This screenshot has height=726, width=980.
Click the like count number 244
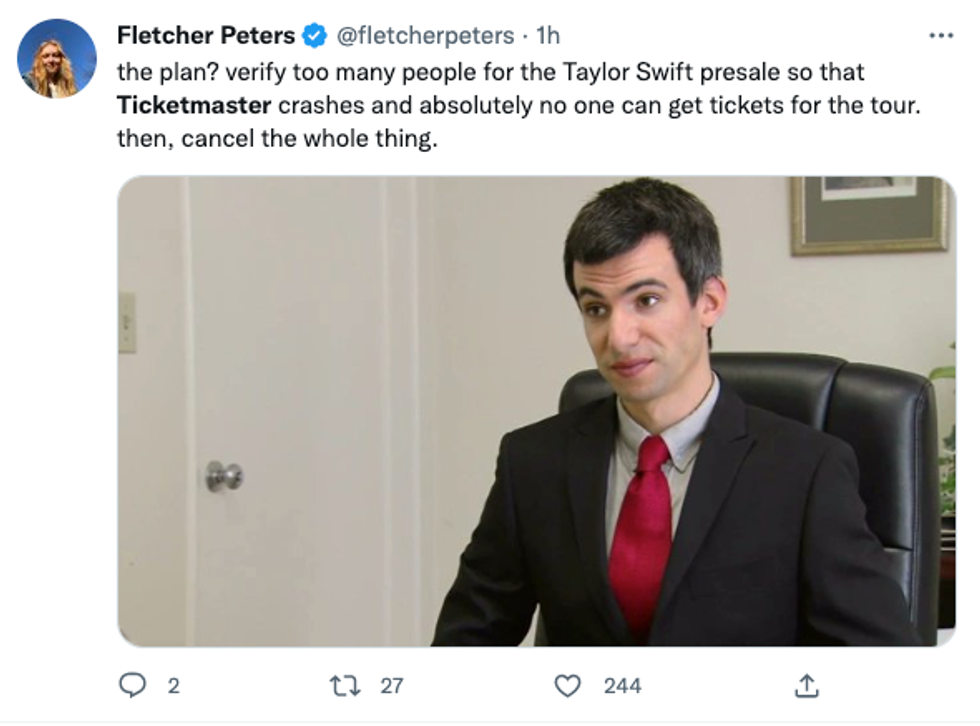click(x=622, y=686)
